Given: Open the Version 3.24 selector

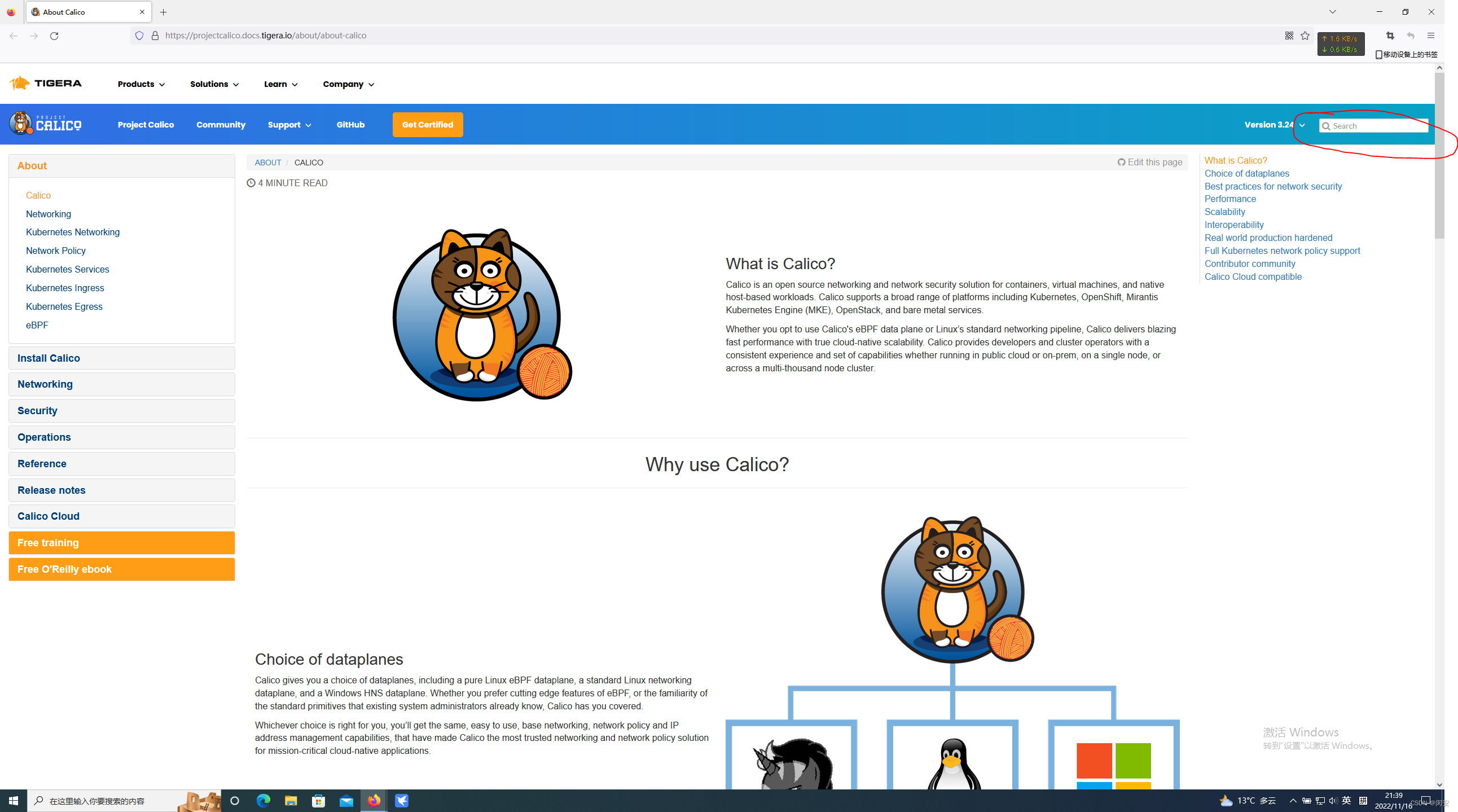Looking at the screenshot, I should pyautogui.click(x=1274, y=125).
